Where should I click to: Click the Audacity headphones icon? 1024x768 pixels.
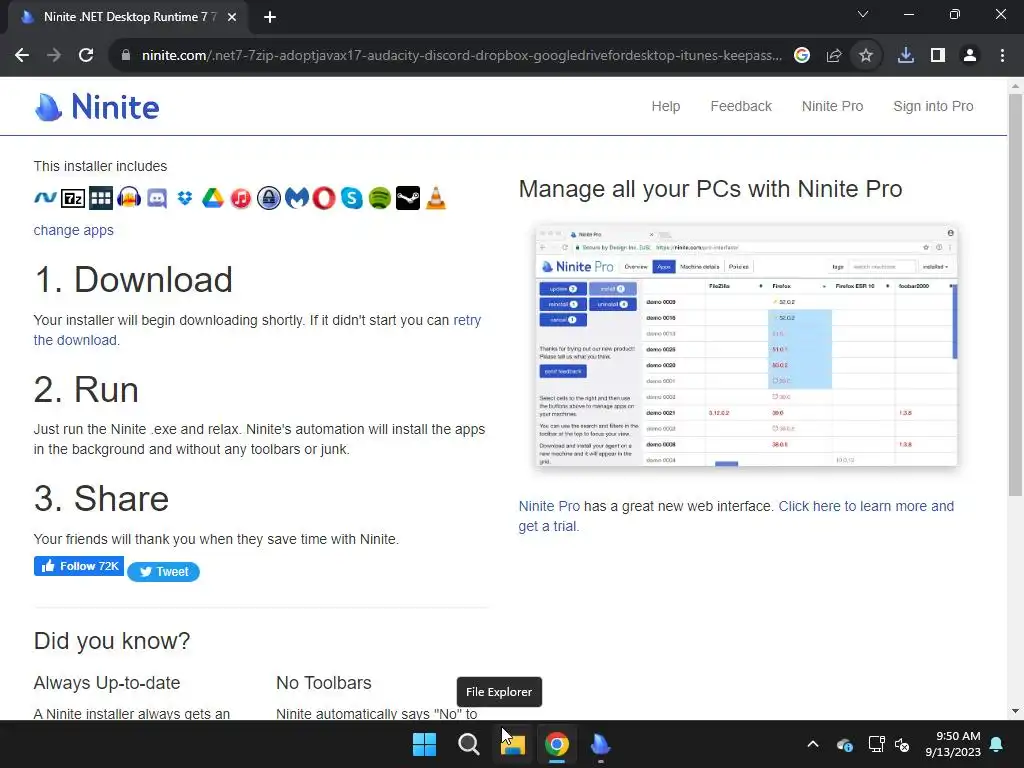pos(129,197)
